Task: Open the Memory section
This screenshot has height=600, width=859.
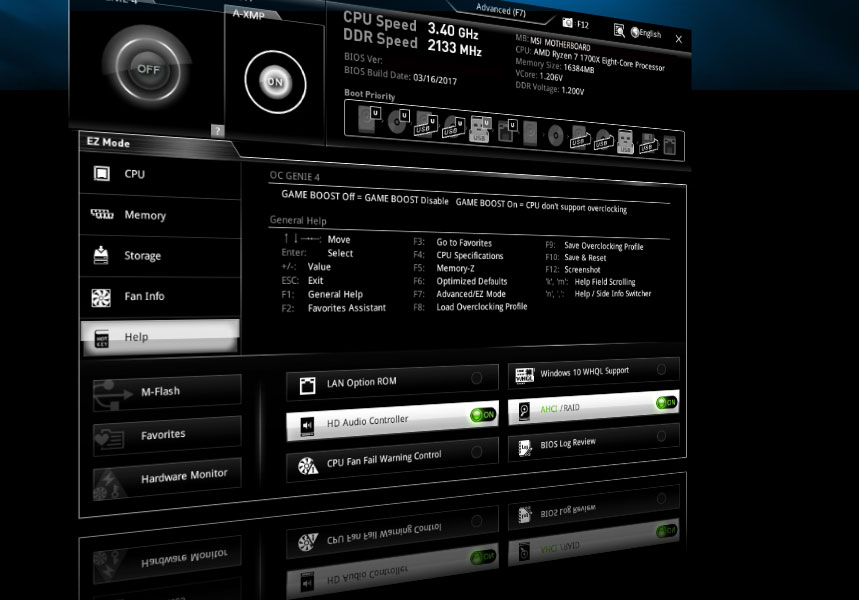Action: 160,215
